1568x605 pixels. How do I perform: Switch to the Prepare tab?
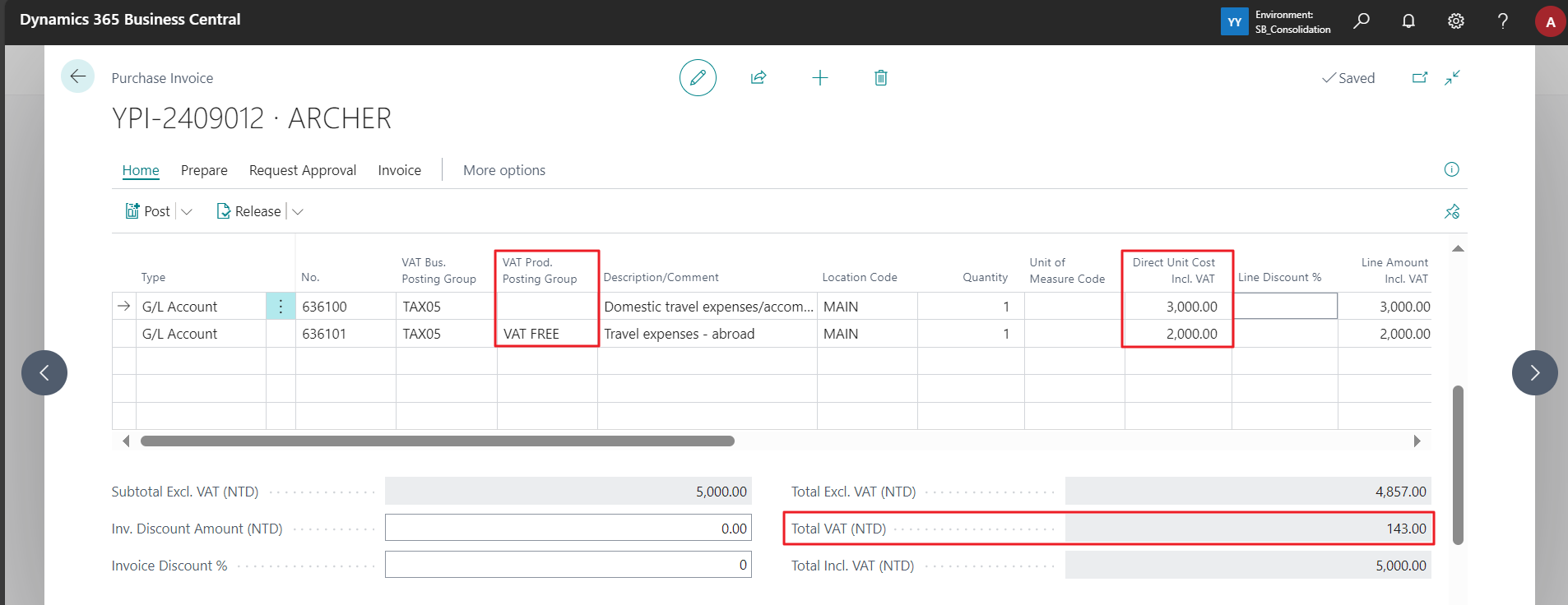(x=204, y=170)
